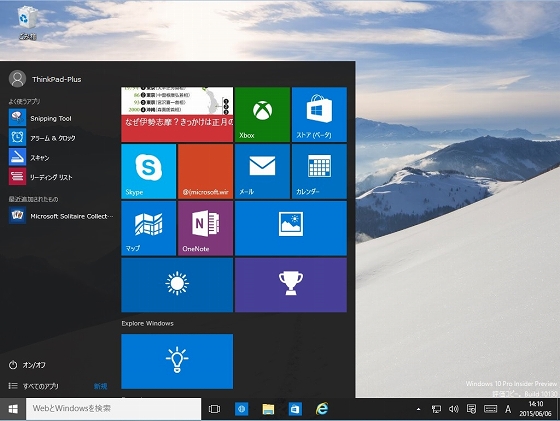The image size is (560, 421).
Task: Launch Microsoft Solitaire Collection
Action: pyautogui.click(x=61, y=216)
